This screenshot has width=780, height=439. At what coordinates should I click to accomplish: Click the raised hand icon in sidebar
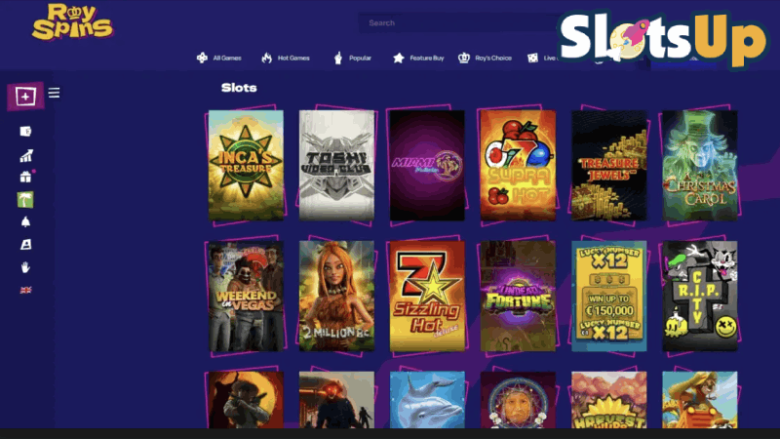[x=25, y=267]
